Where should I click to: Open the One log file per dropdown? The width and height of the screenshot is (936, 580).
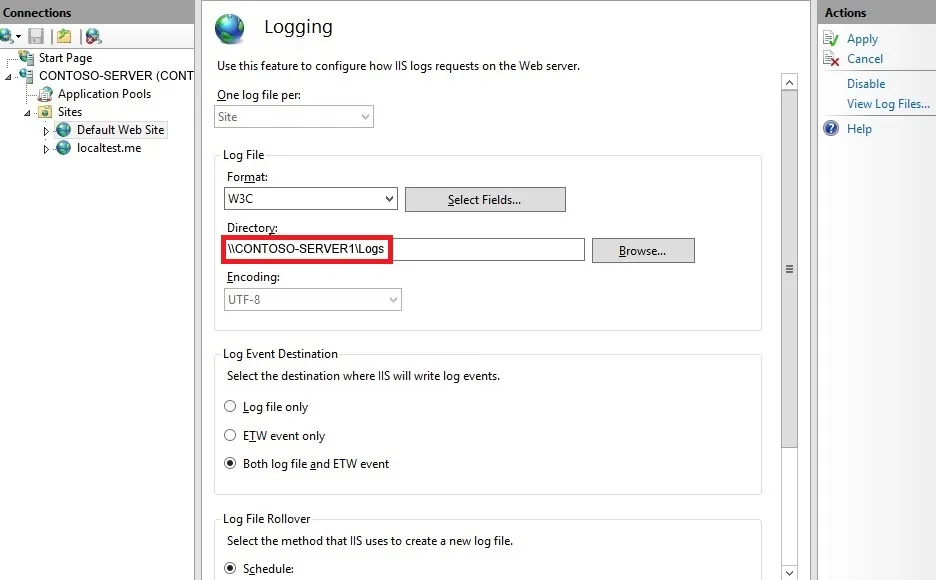click(294, 116)
